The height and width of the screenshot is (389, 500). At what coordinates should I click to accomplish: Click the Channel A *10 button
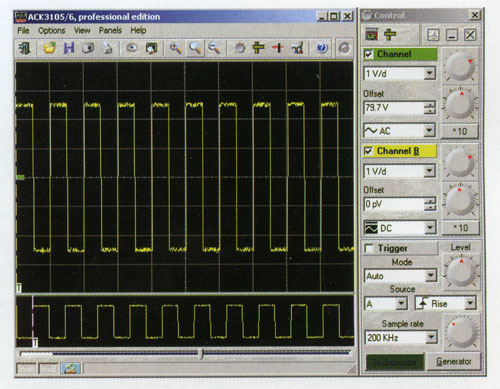pos(460,131)
